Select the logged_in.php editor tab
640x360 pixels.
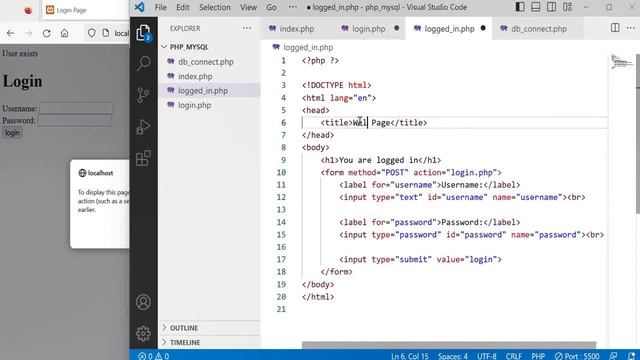coord(449,29)
